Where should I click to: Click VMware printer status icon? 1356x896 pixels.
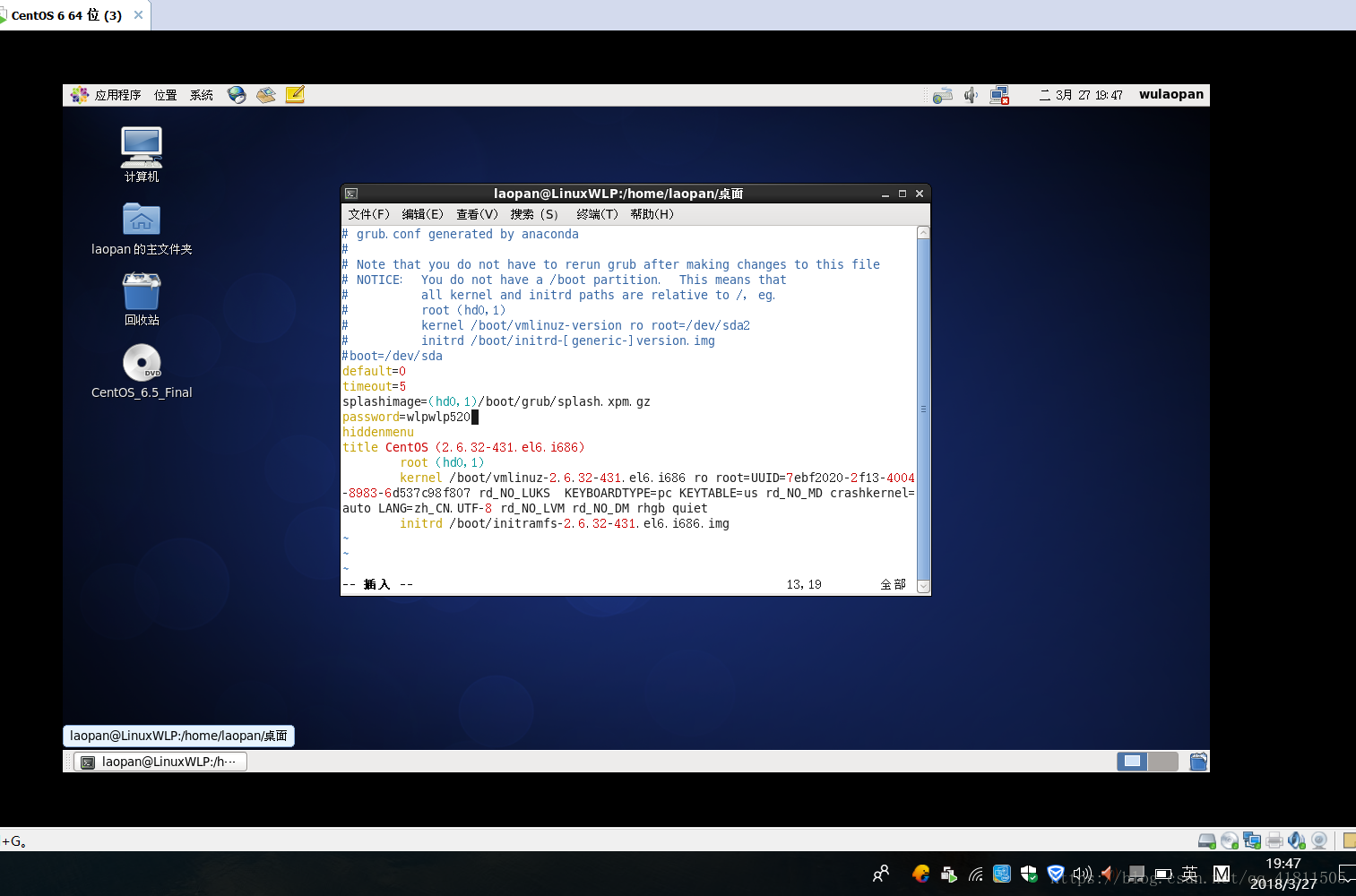pos(1274,840)
